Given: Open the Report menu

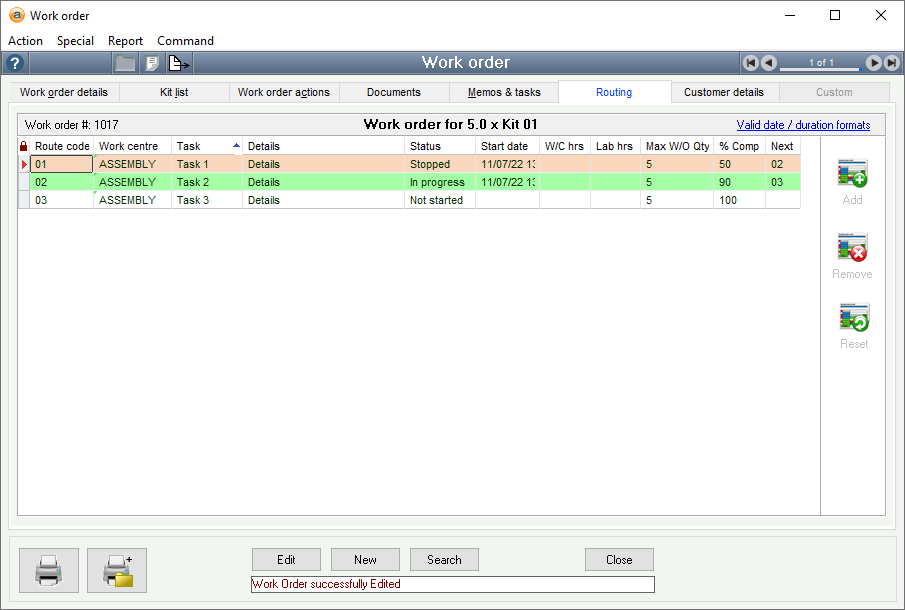Looking at the screenshot, I should (125, 41).
